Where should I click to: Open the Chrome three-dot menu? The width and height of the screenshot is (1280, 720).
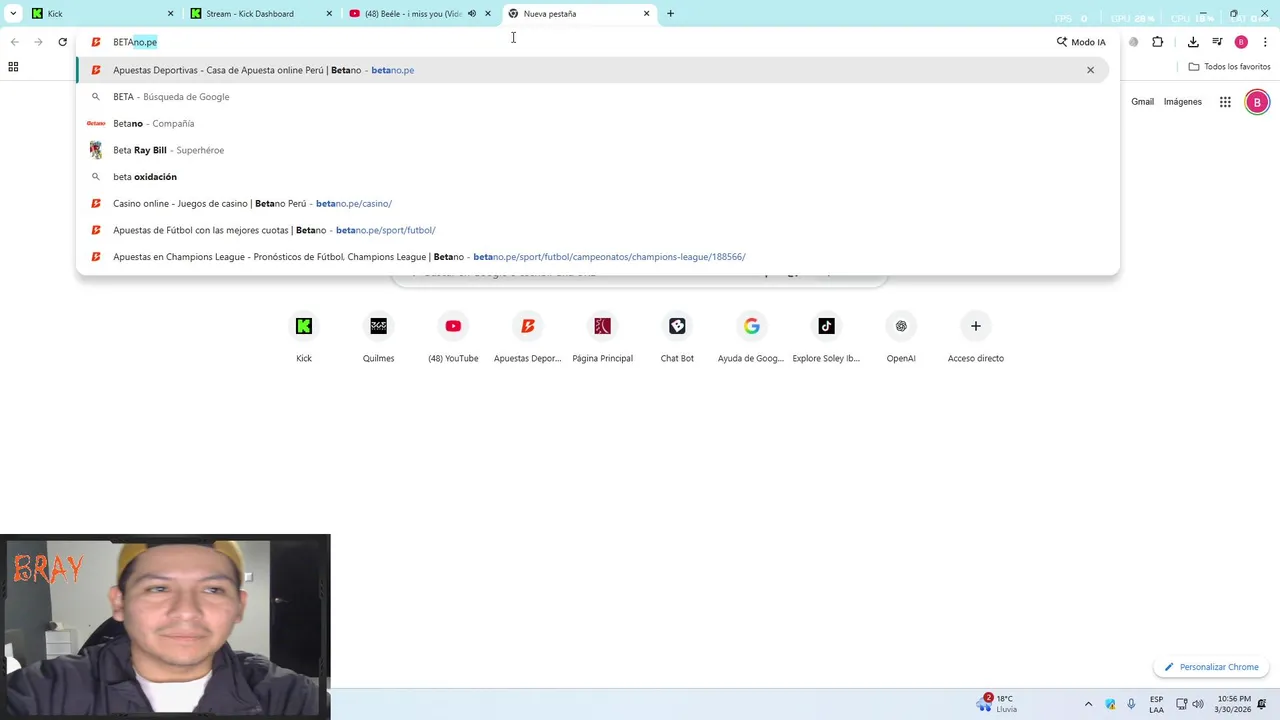(1265, 42)
